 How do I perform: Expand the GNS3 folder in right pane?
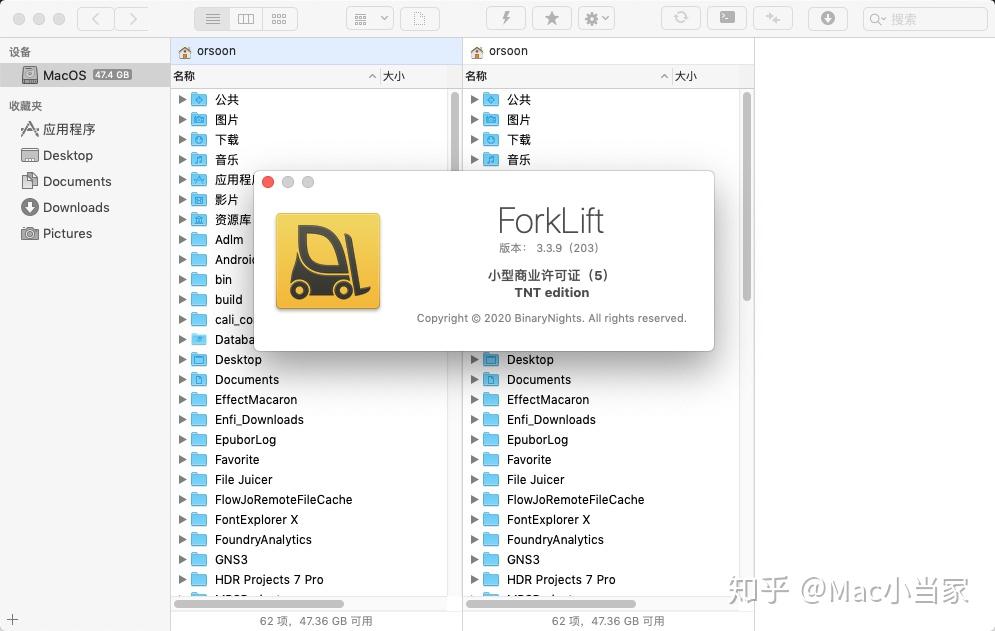(x=474, y=559)
